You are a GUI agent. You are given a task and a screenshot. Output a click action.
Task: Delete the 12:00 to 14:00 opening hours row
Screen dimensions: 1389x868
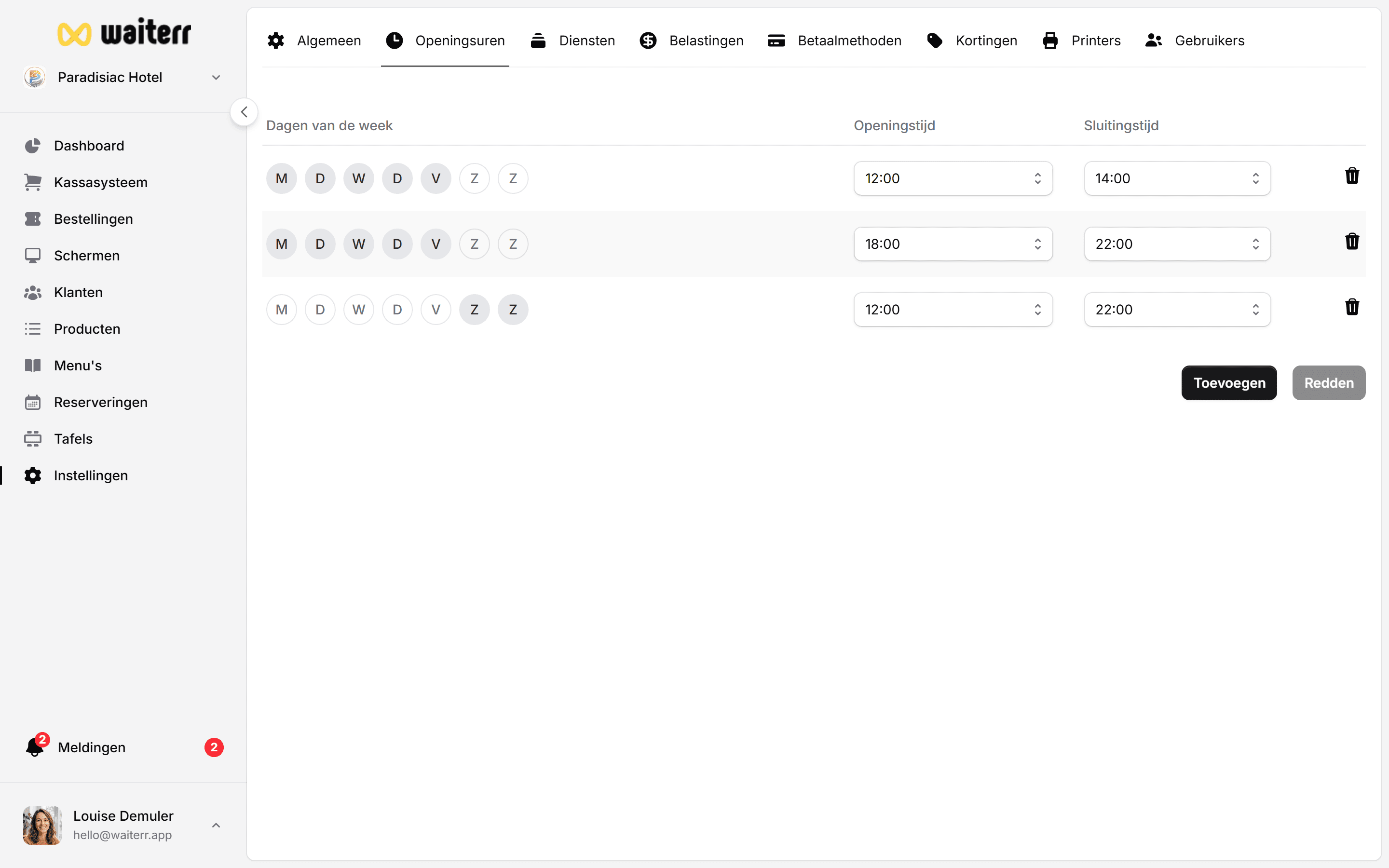[x=1352, y=176]
